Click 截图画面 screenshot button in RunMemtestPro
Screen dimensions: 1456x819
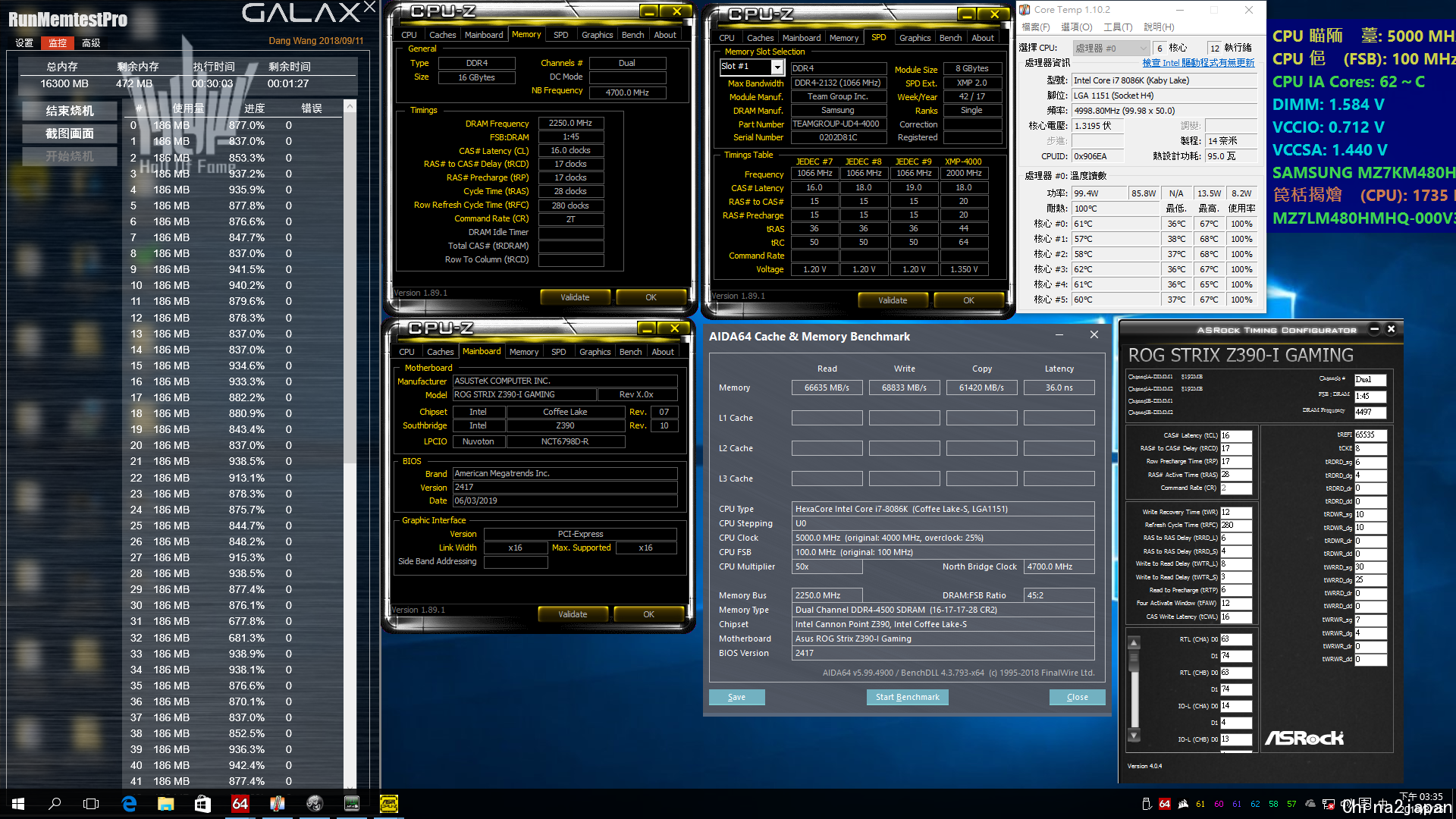(70, 133)
